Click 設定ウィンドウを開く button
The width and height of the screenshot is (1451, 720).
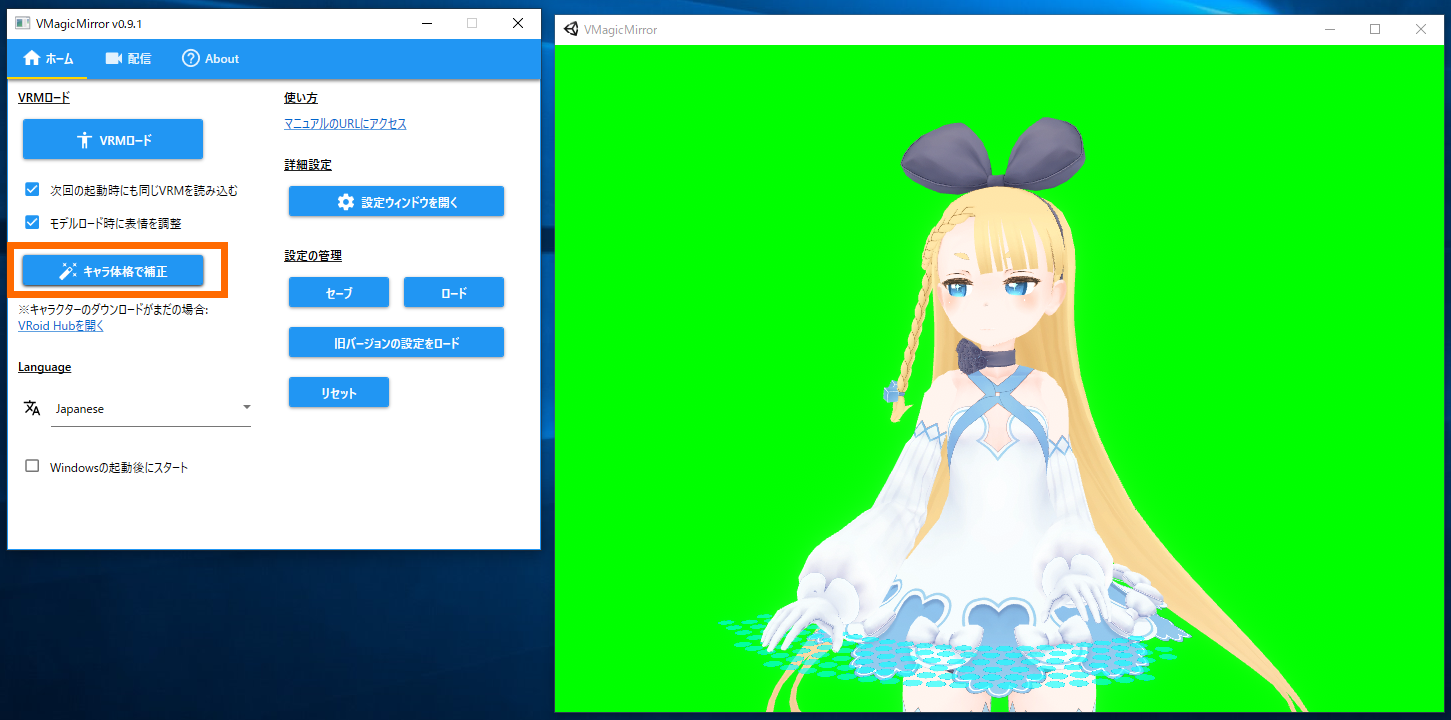point(396,201)
